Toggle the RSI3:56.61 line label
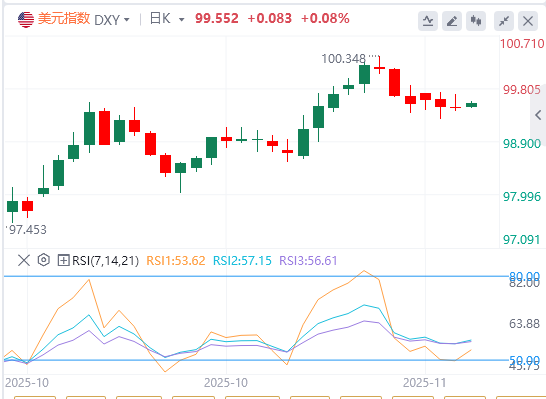This screenshot has height=399, width=546. click(309, 261)
